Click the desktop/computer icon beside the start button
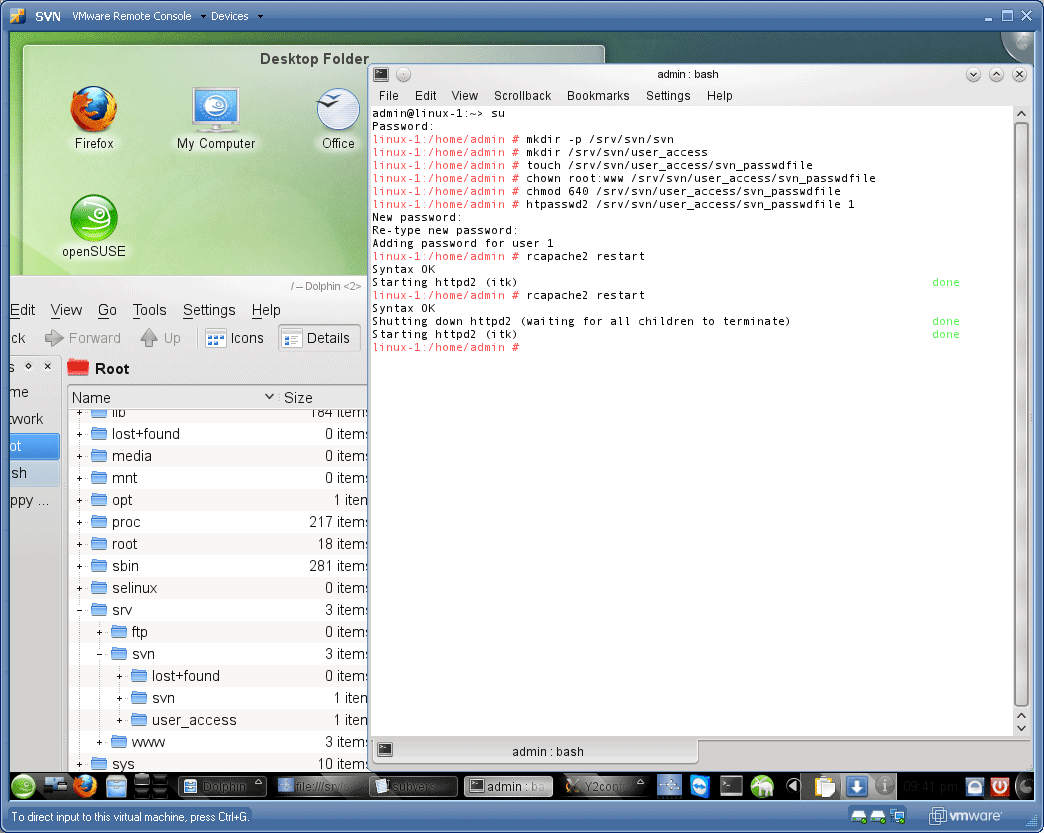Viewport: 1044px width, 833px height. tap(55, 786)
